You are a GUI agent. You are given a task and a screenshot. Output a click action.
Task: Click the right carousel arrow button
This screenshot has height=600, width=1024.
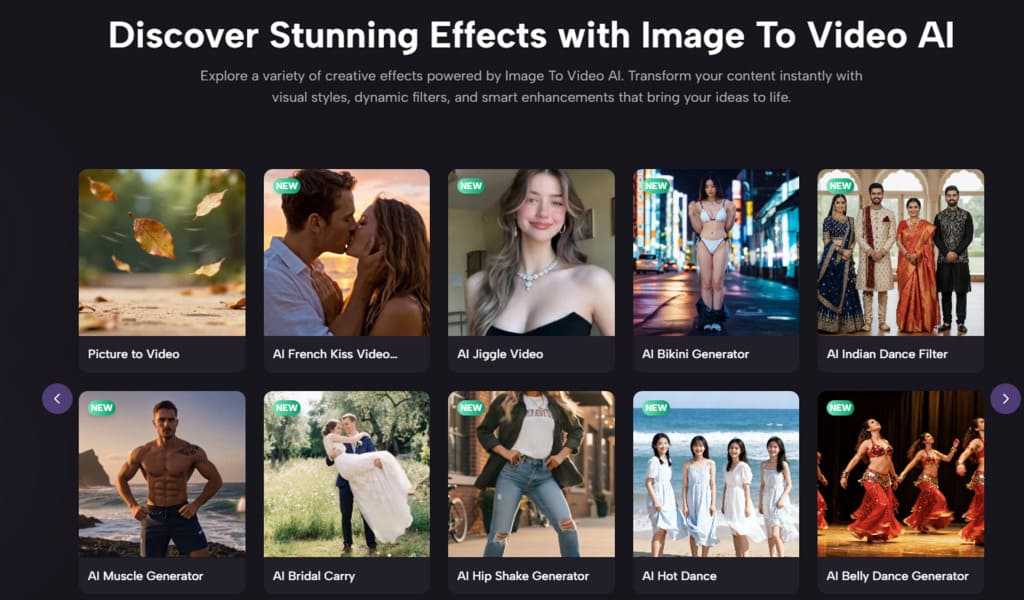[x=1005, y=399]
